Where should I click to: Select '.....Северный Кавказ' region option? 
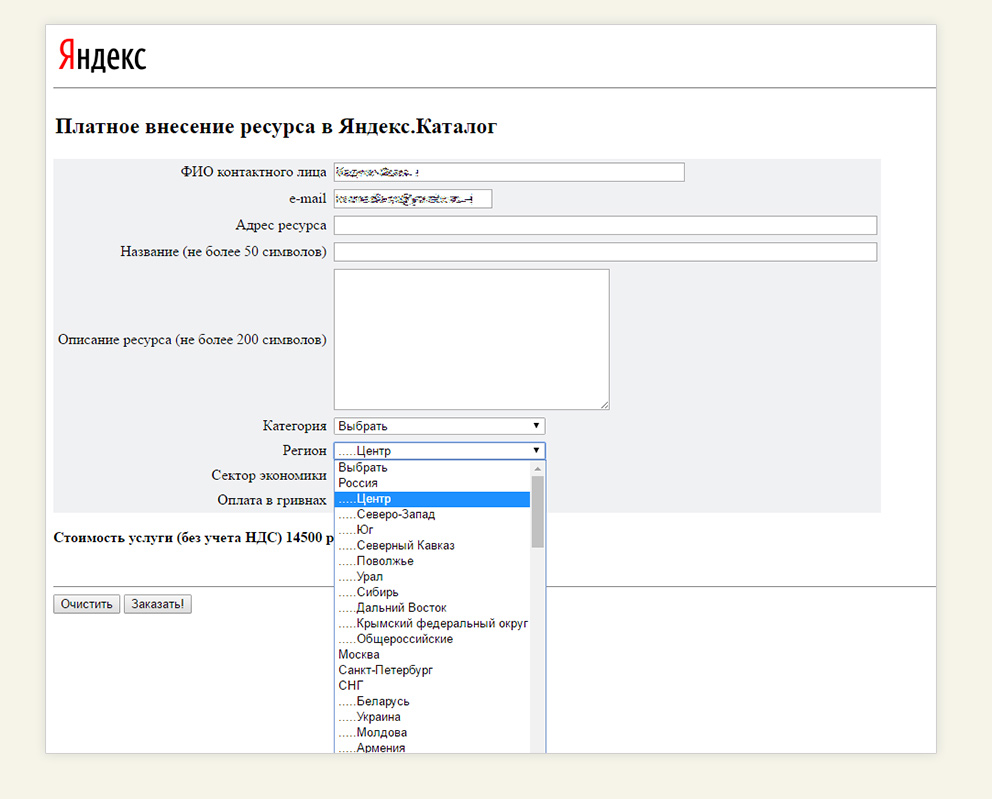(432, 545)
